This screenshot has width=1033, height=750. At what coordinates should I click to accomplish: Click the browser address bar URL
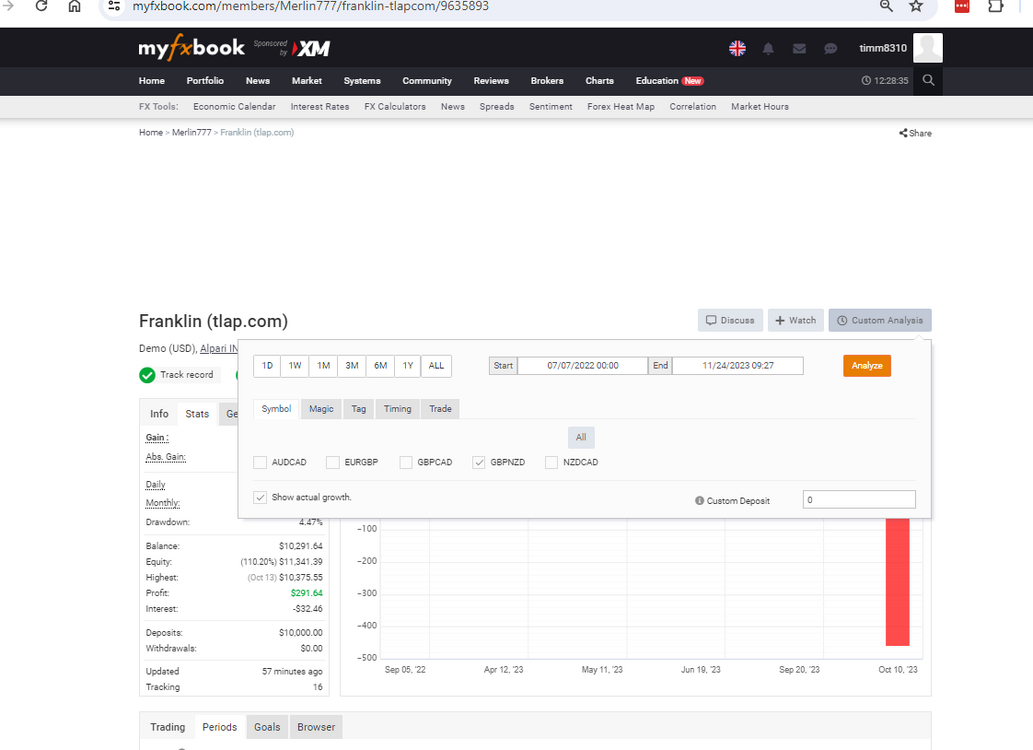[x=310, y=6]
